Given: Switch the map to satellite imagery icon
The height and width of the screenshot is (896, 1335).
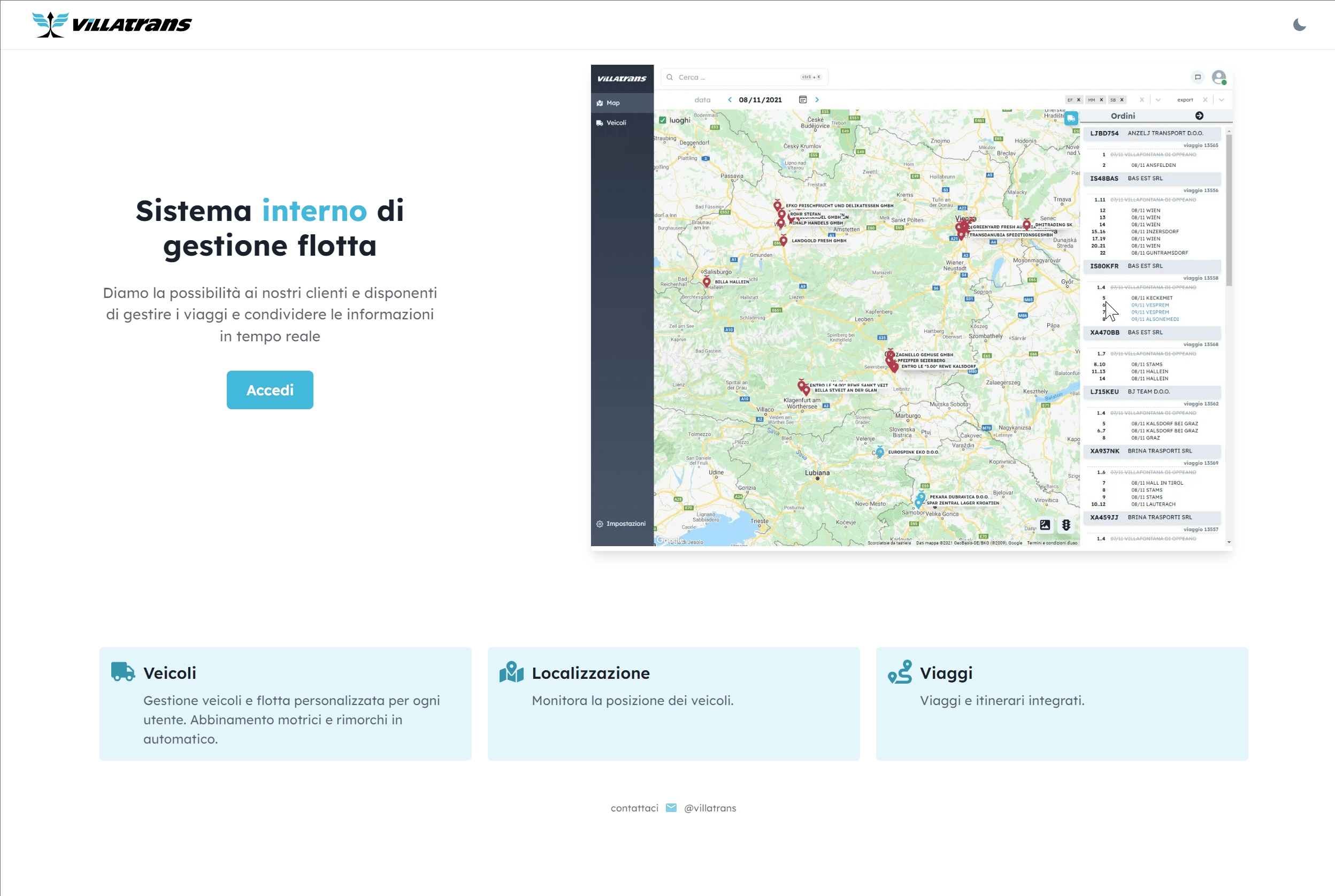Looking at the screenshot, I should click(1045, 525).
